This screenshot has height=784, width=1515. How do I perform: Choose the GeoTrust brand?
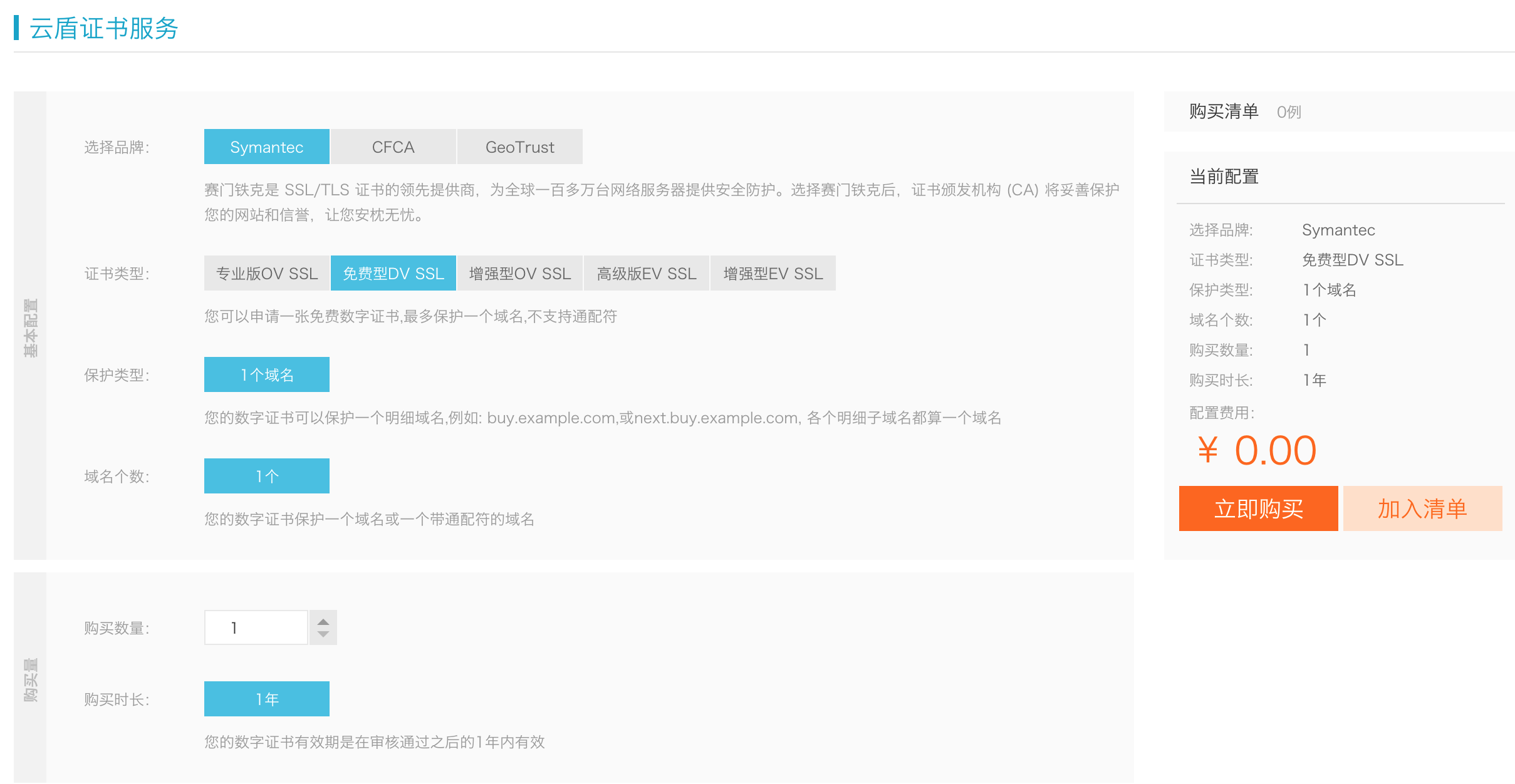click(519, 147)
